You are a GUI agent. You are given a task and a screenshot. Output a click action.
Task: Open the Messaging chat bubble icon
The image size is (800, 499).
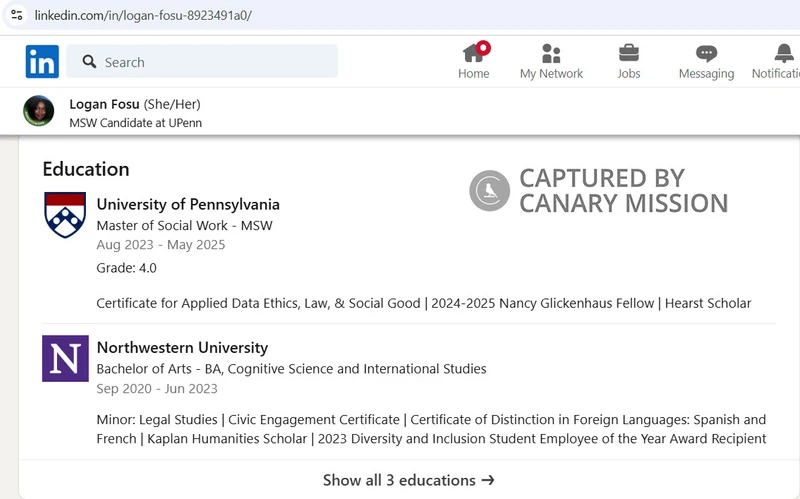tap(706, 53)
